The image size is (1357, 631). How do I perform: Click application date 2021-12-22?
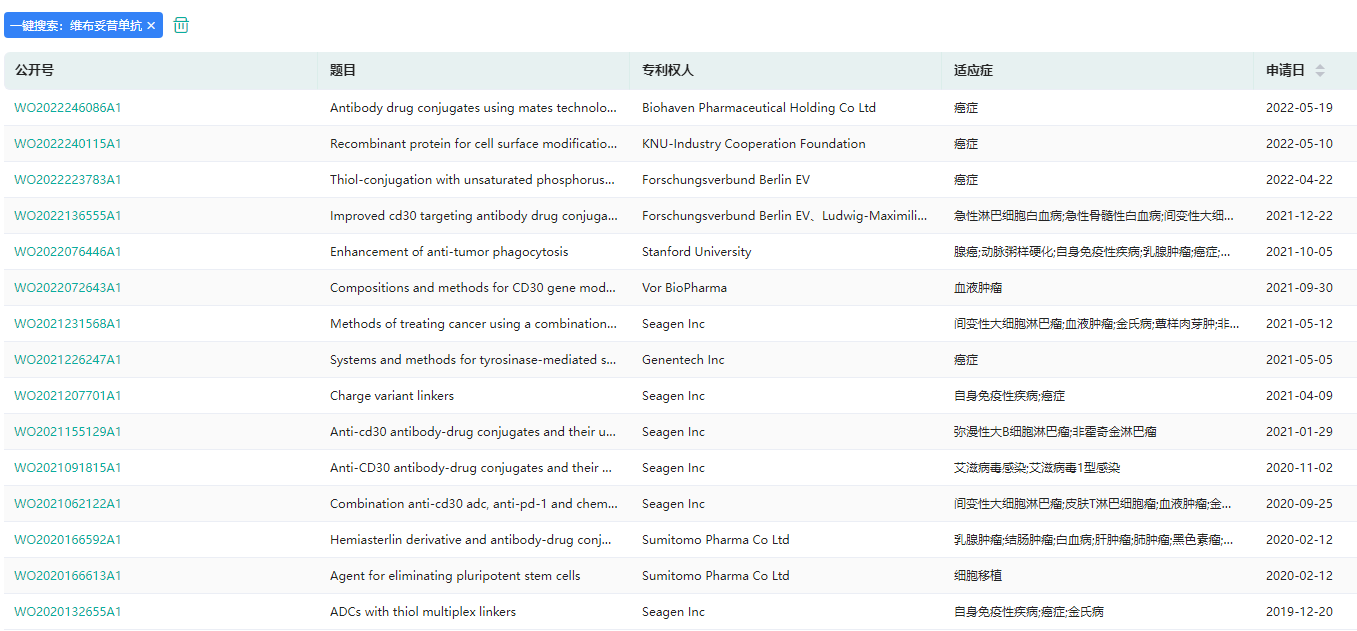tap(1299, 216)
